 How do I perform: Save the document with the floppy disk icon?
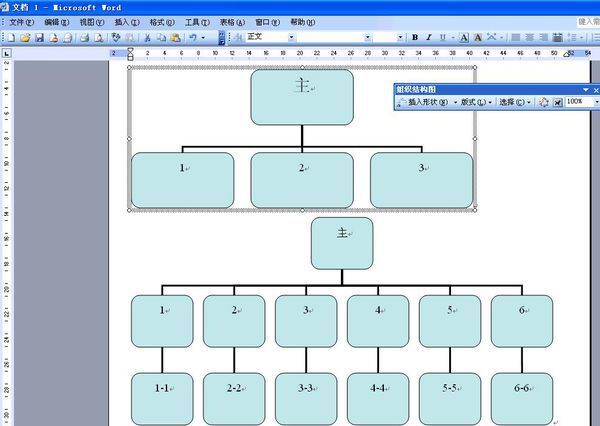coord(39,37)
